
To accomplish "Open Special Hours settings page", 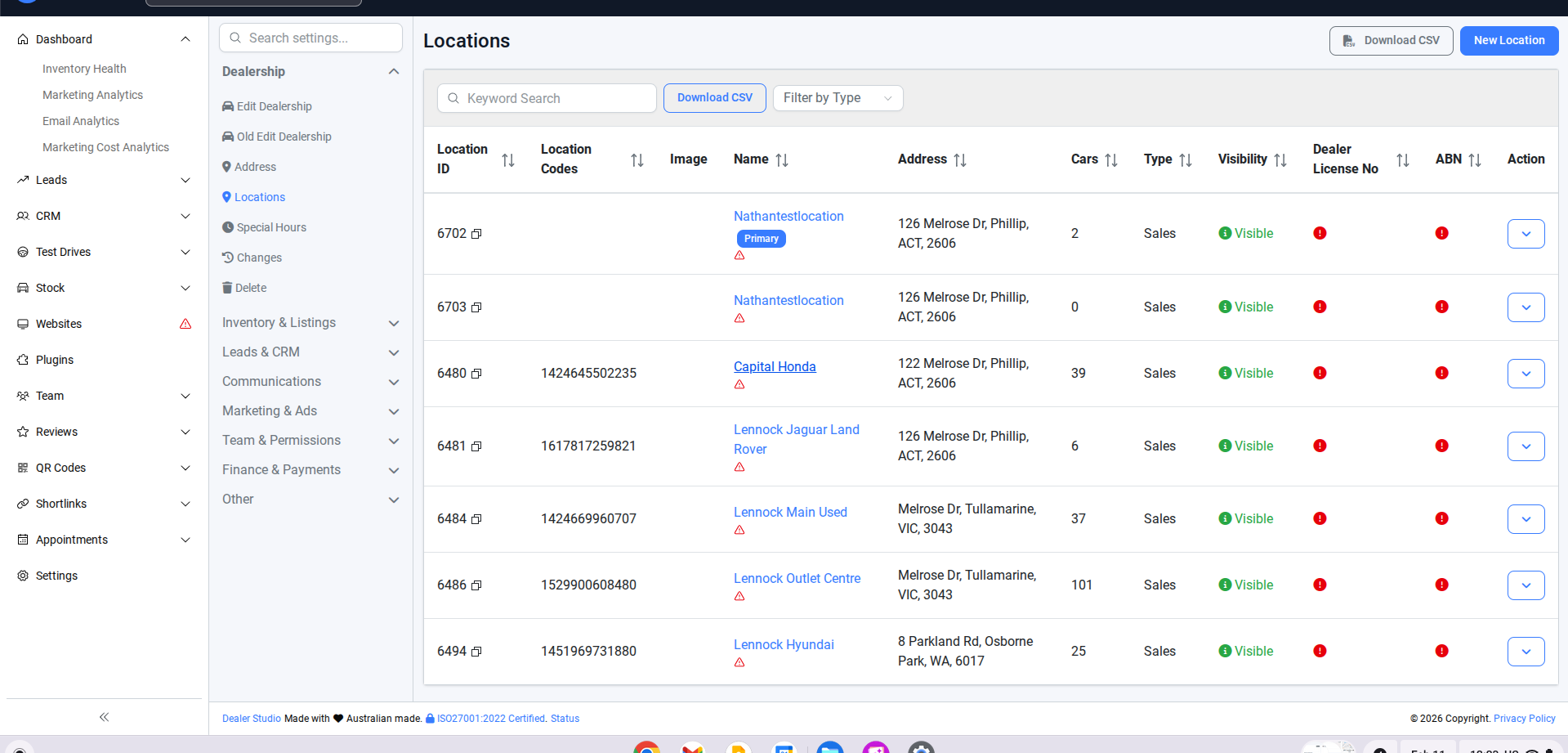I will coord(270,227).
